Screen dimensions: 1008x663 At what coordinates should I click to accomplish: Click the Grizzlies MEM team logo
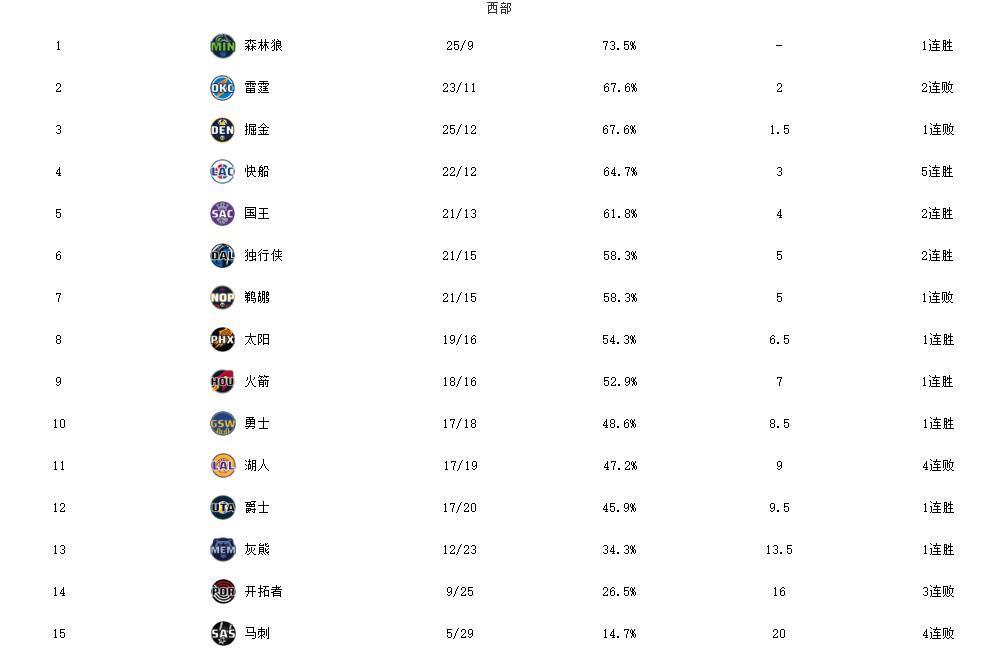tap(222, 550)
